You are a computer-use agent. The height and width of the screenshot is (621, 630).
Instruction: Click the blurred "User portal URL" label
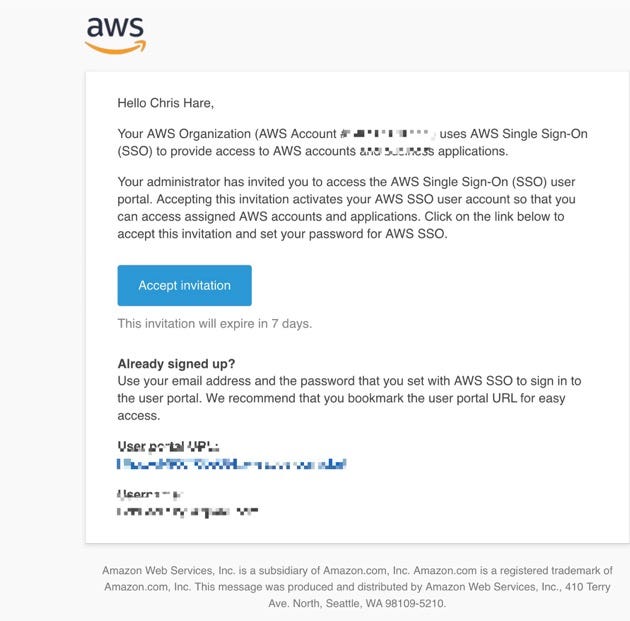coord(168,446)
